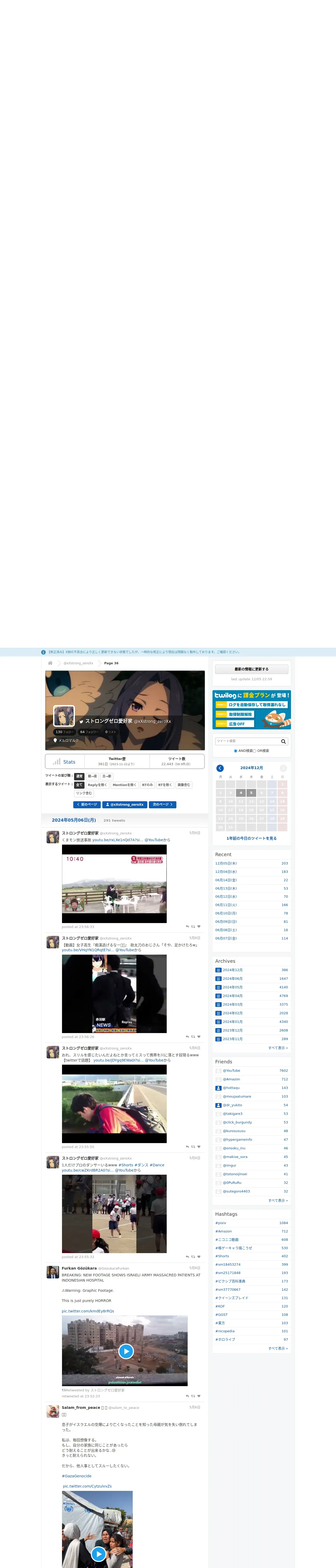This screenshot has width=336, height=1568.
Task: Select calendar day 4
Action: click(241, 793)
